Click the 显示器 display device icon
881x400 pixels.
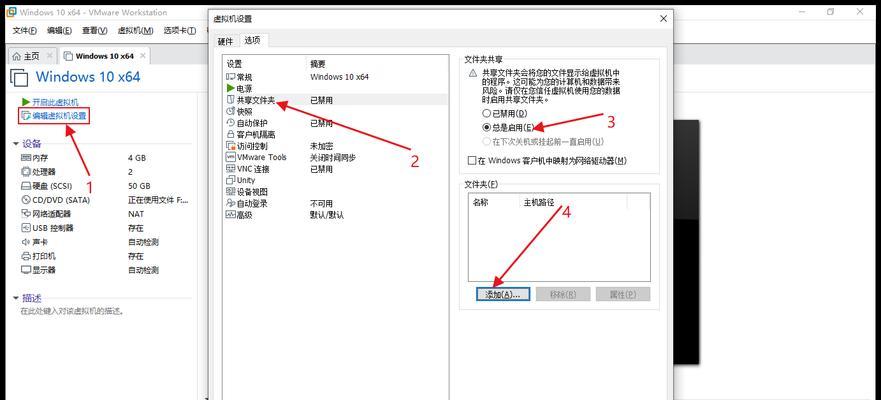26,270
